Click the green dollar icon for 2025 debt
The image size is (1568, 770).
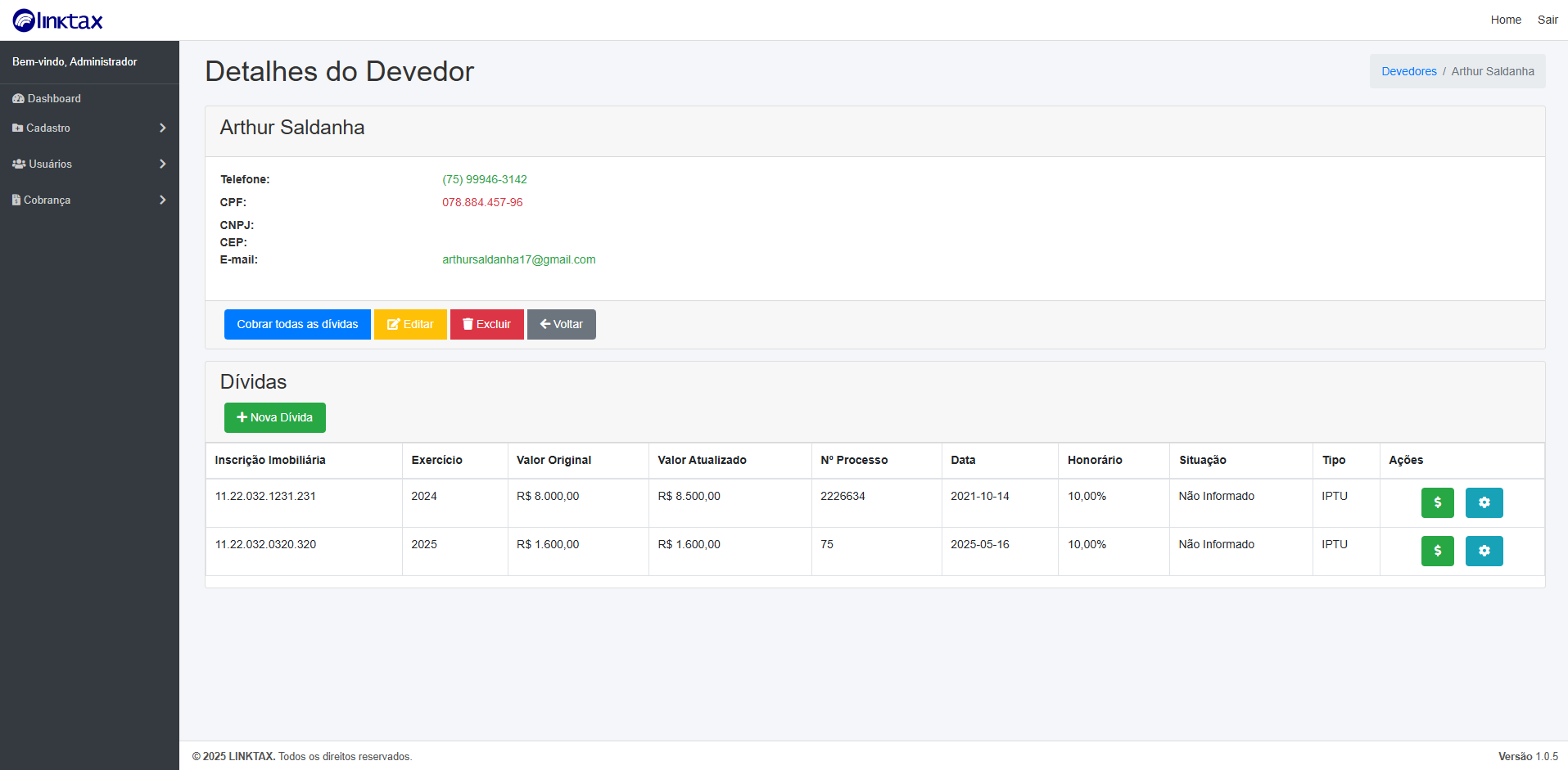pyautogui.click(x=1437, y=551)
